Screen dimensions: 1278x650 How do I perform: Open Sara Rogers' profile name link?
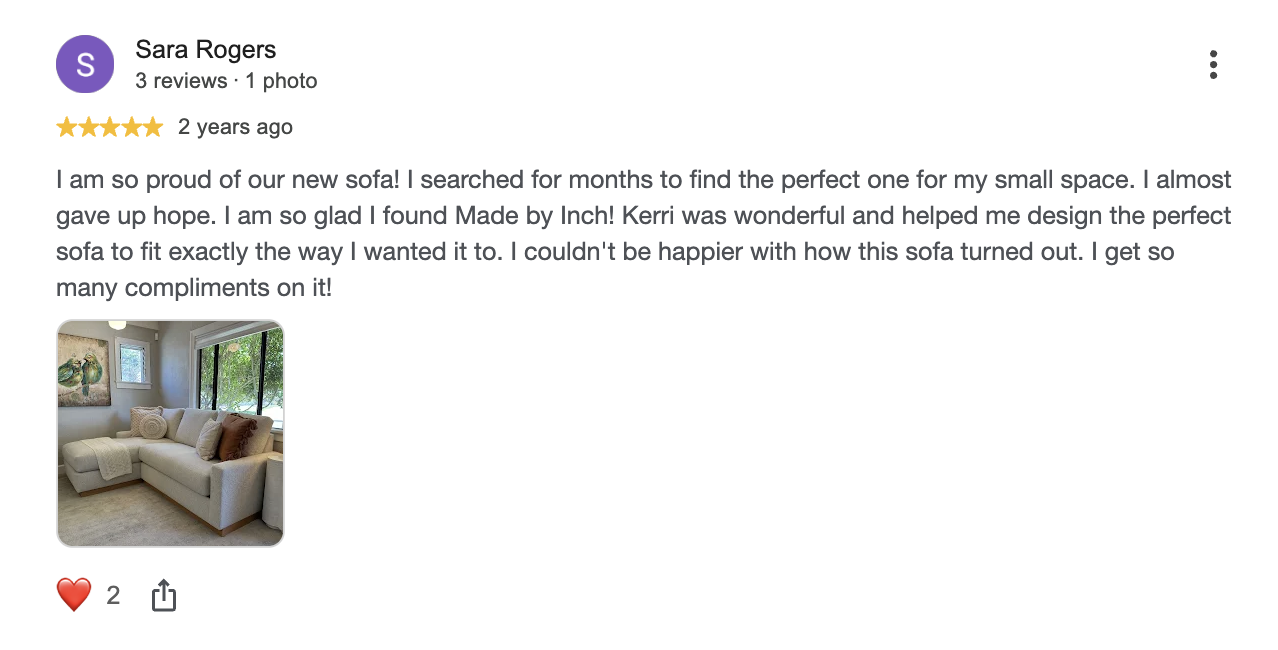206,49
